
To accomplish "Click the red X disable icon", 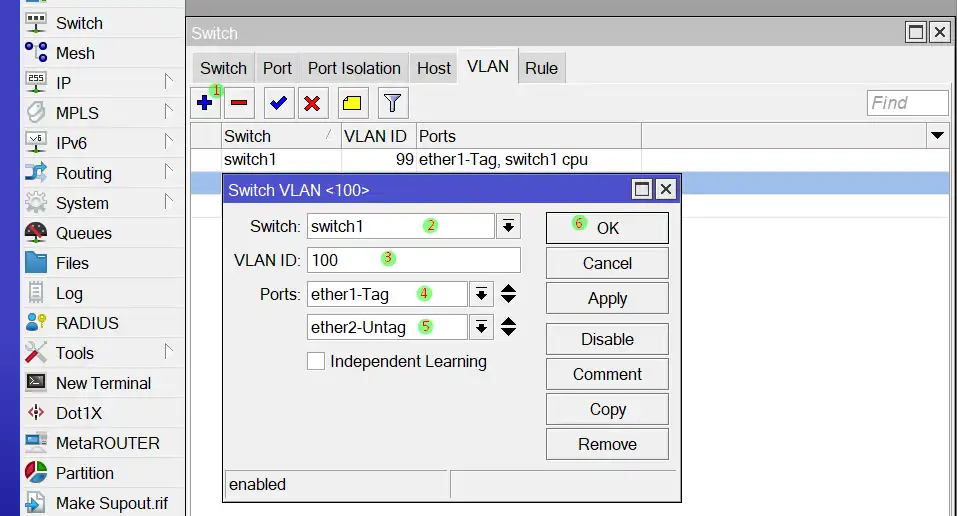I will tap(313, 102).
